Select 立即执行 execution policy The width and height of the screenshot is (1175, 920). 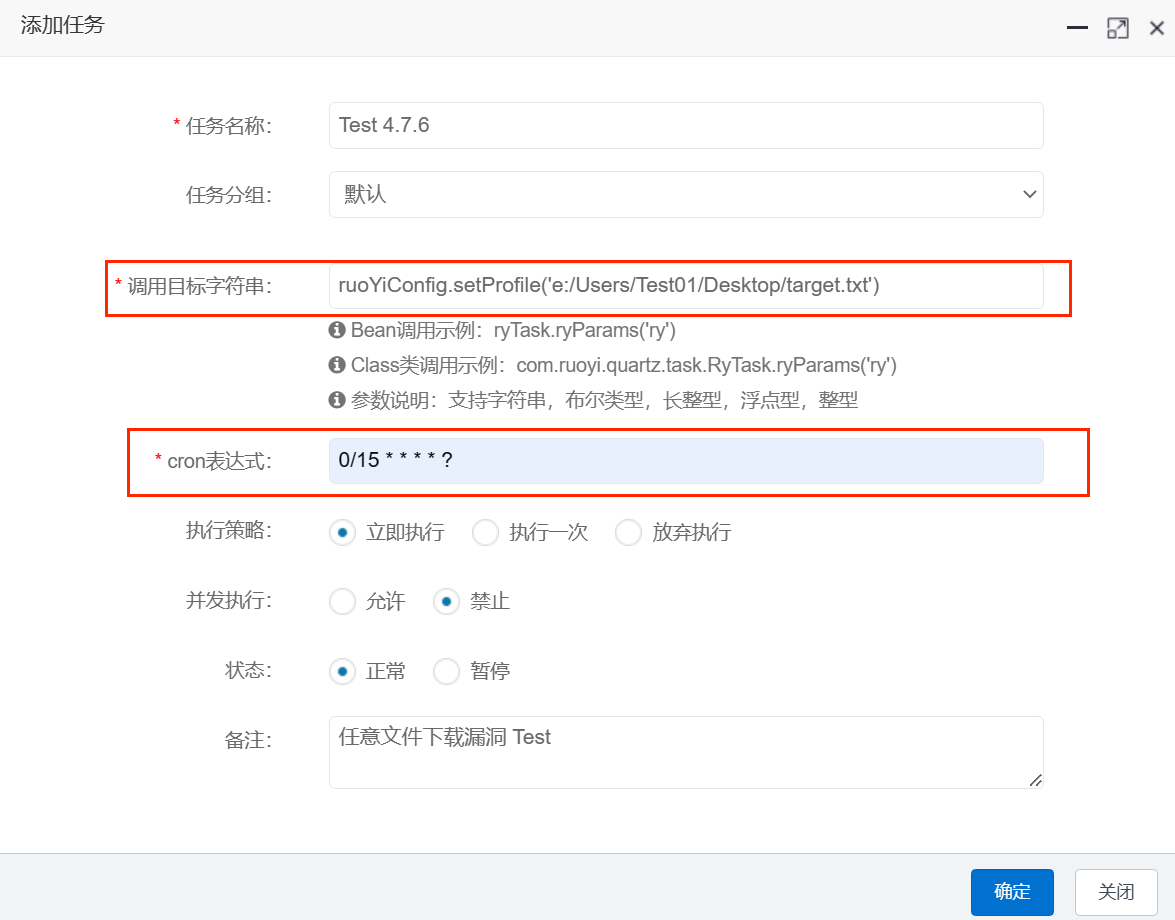[x=342, y=533]
